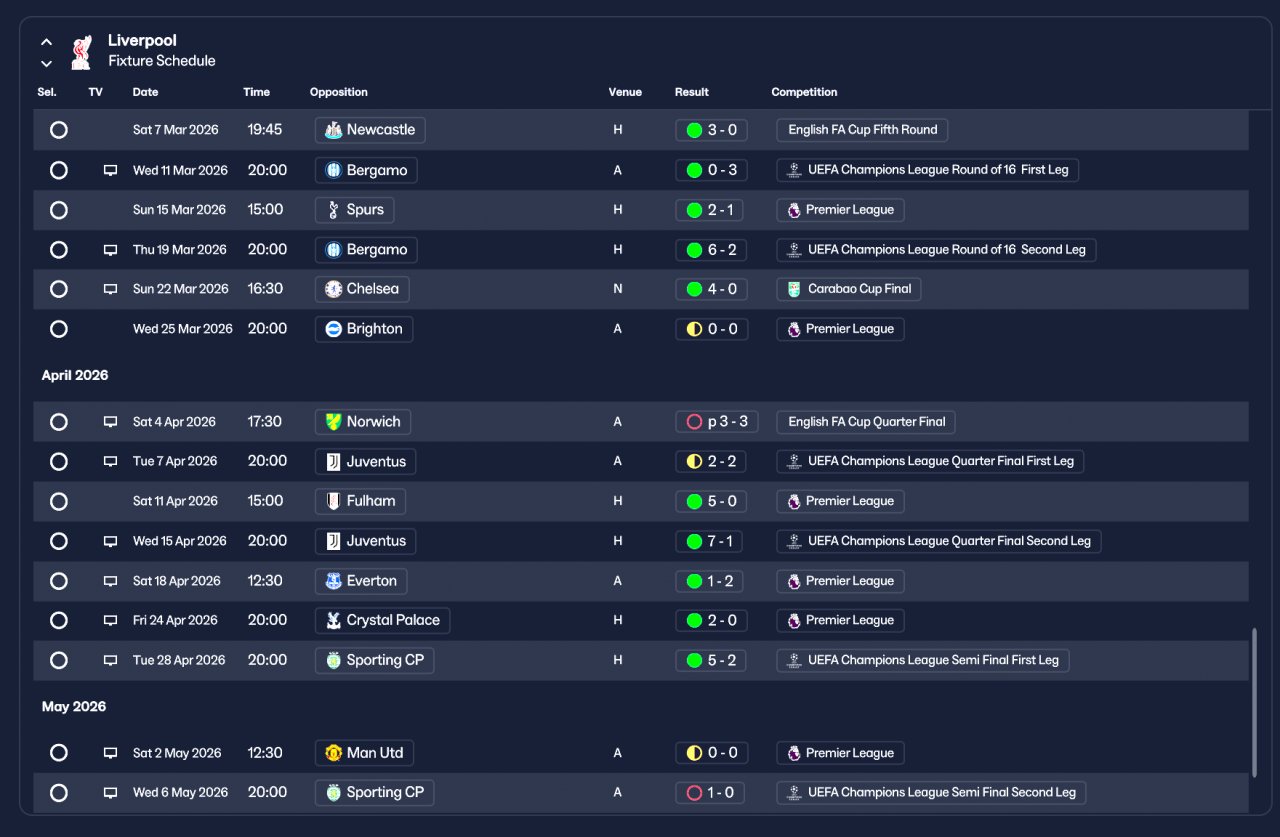1280x837 pixels.
Task: Select the Newcastle FA Cup fixture radio
Action: [x=59, y=130]
